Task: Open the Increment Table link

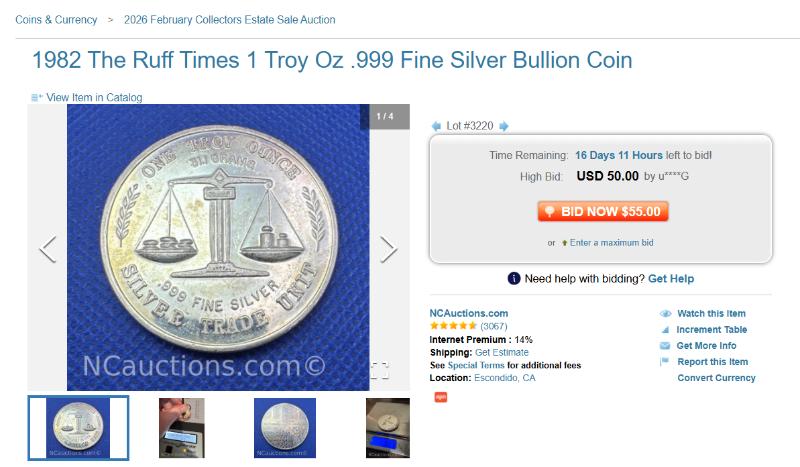Action: pyautogui.click(x=711, y=330)
